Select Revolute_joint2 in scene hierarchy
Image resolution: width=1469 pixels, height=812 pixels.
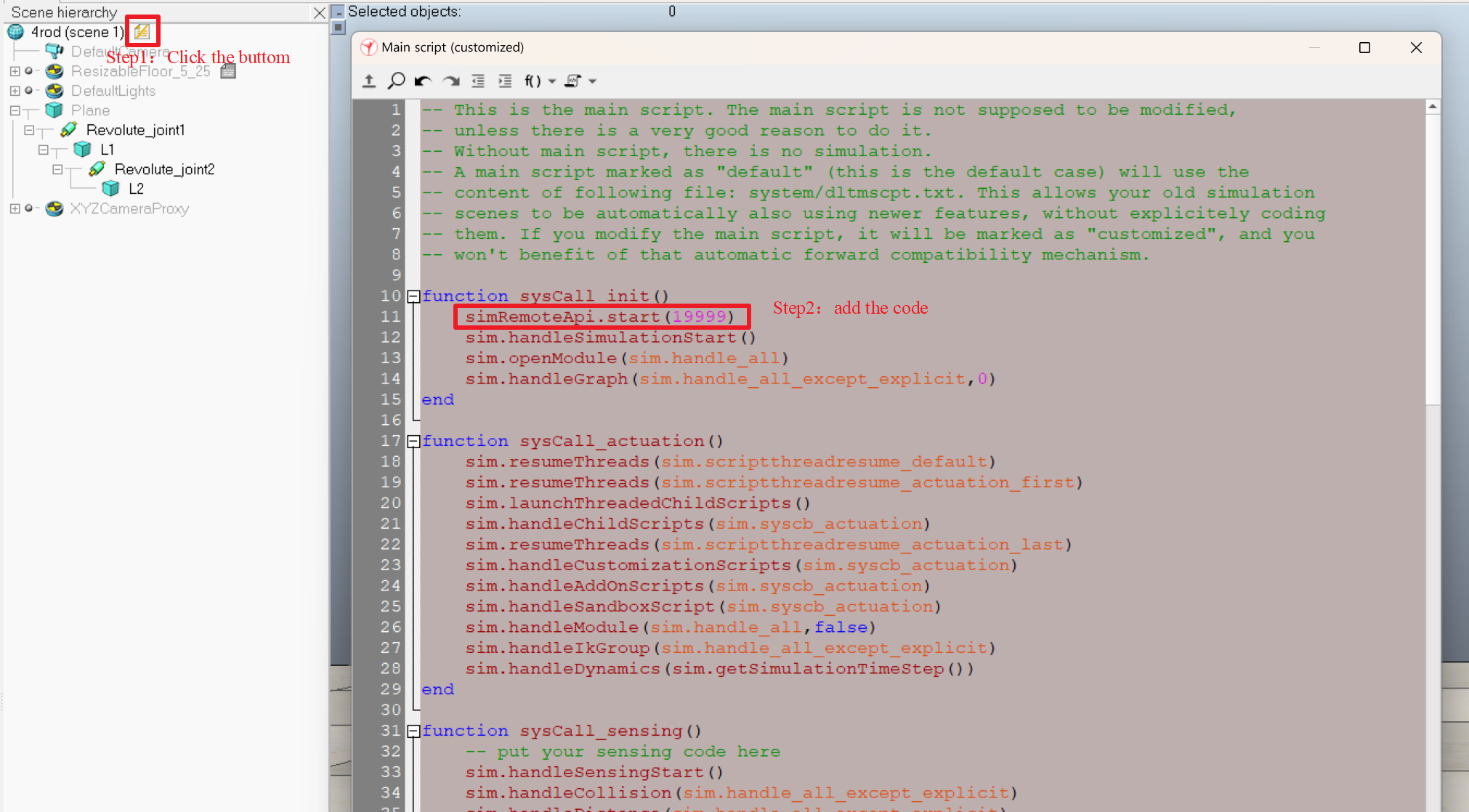(164, 169)
